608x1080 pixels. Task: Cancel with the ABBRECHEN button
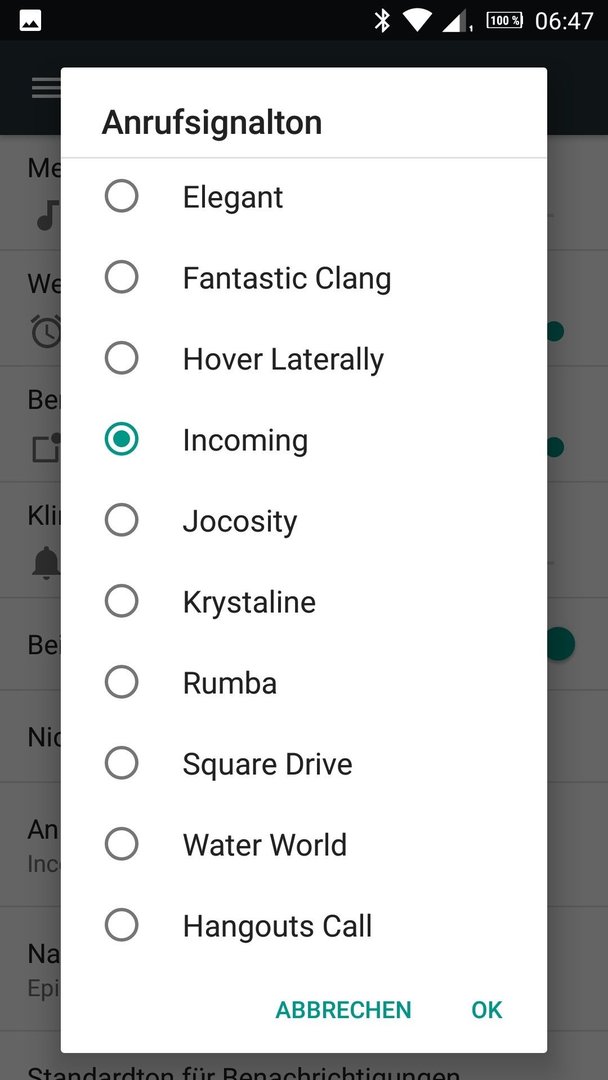343,1010
